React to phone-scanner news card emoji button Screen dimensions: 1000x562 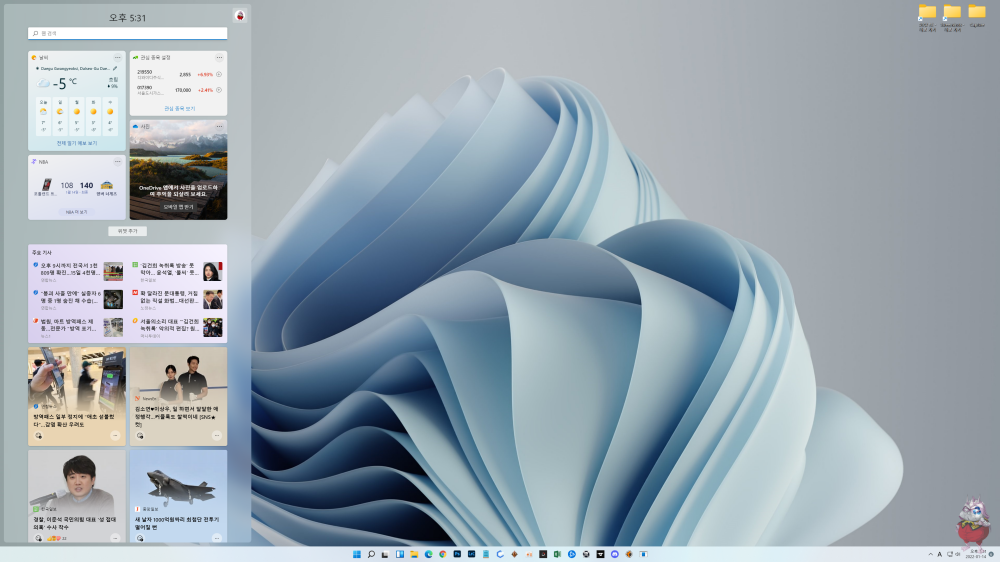click(38, 436)
